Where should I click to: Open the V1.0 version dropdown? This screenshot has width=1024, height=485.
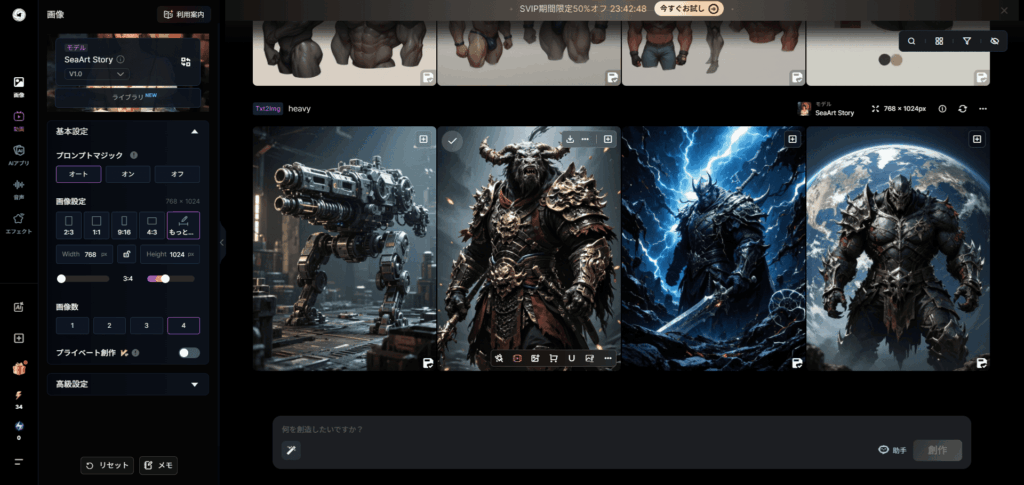tap(96, 74)
